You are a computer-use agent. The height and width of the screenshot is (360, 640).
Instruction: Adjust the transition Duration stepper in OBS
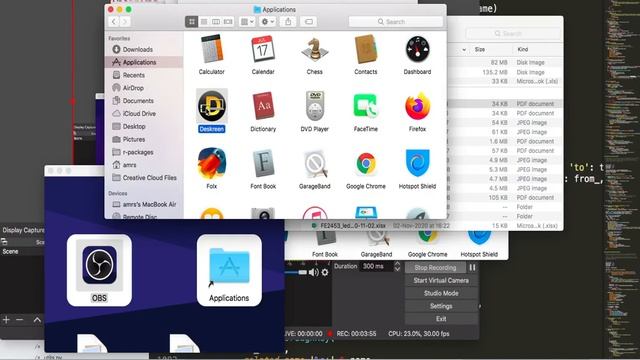pos(397,267)
